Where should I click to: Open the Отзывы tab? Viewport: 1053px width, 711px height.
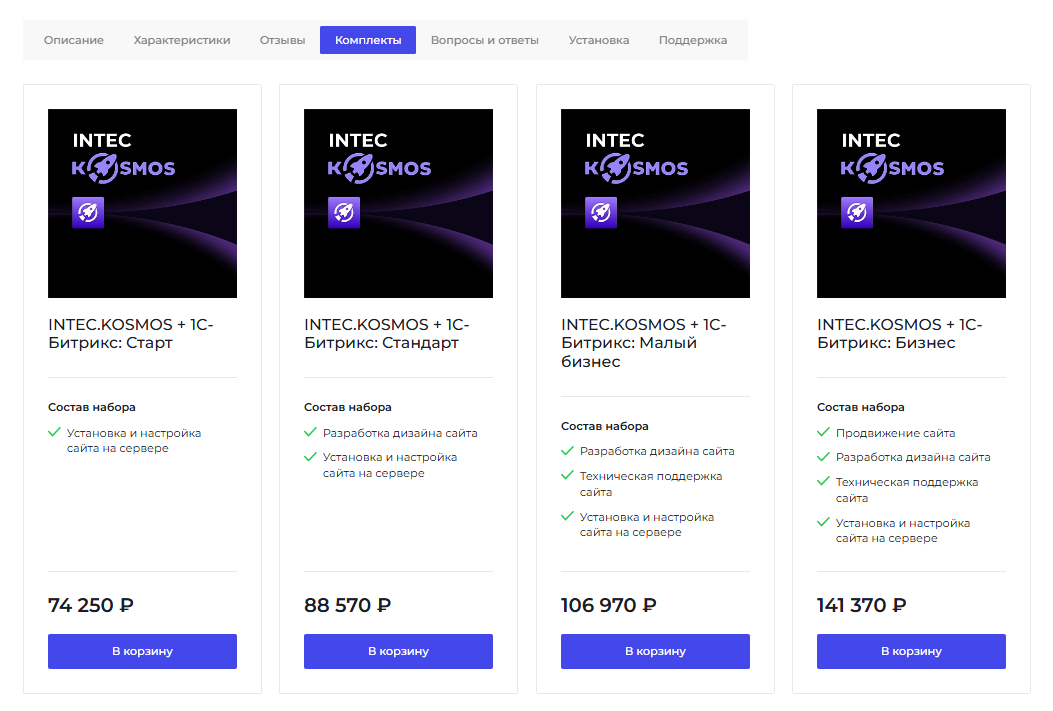(282, 40)
